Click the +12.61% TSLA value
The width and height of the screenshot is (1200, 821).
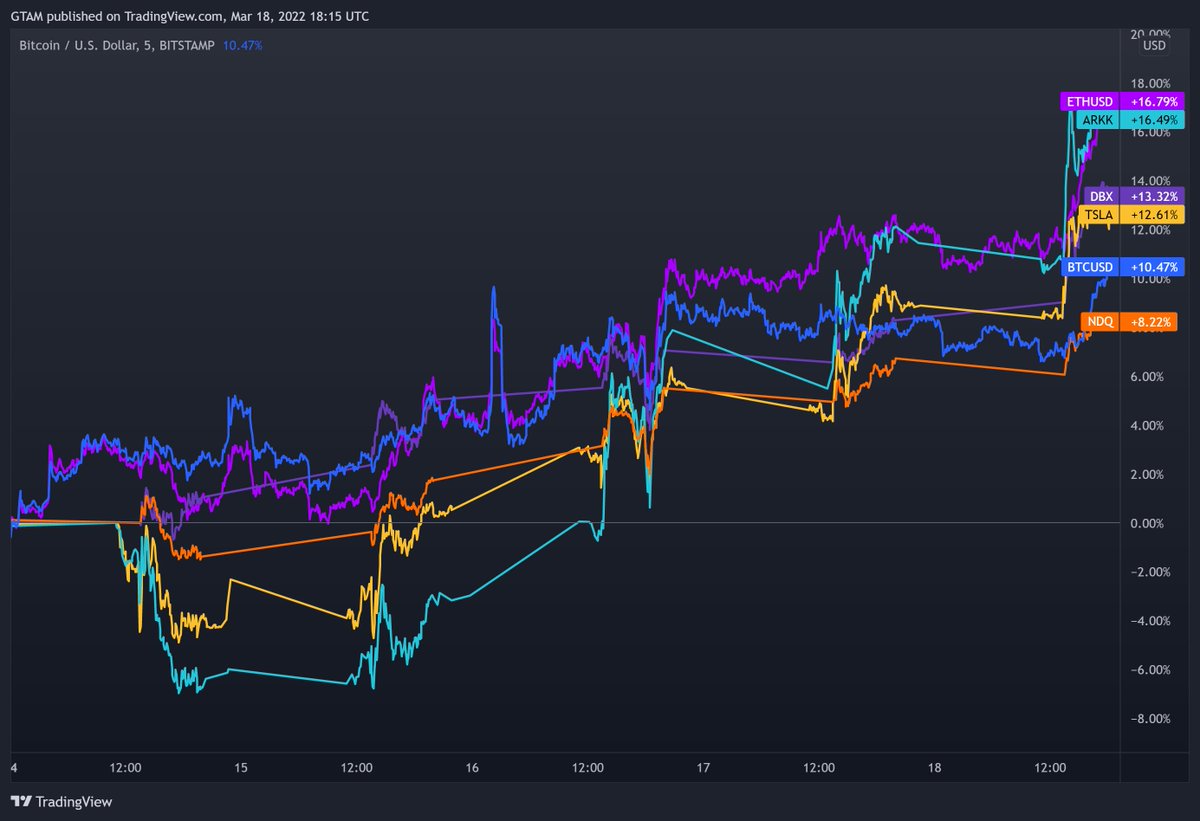[x=1153, y=213]
